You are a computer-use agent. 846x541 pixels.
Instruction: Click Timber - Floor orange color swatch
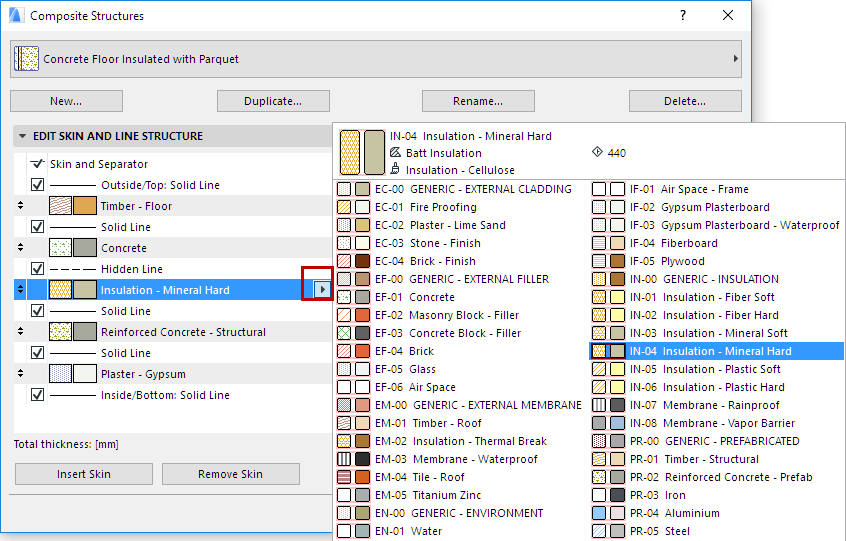click(x=85, y=206)
